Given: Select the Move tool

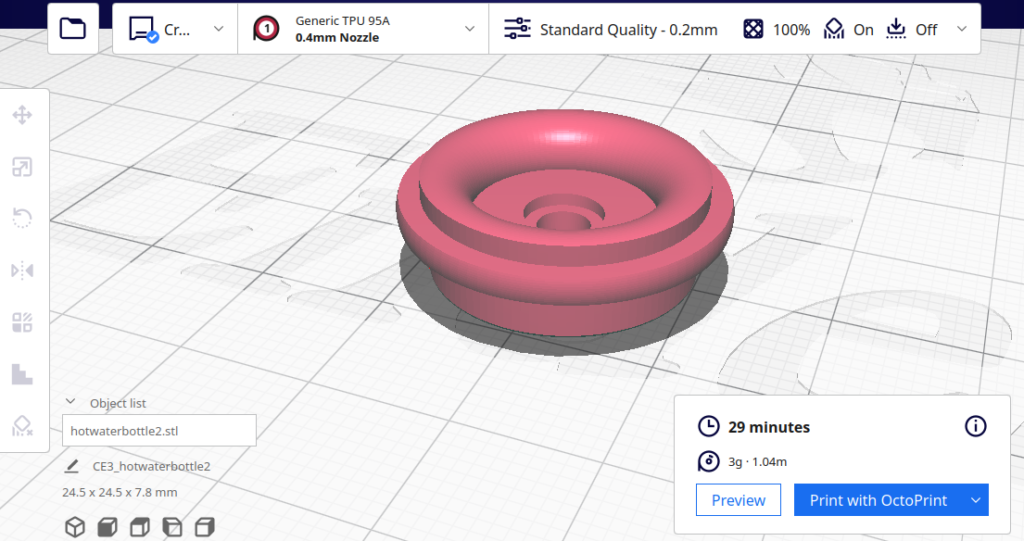Looking at the screenshot, I should pos(22,116).
